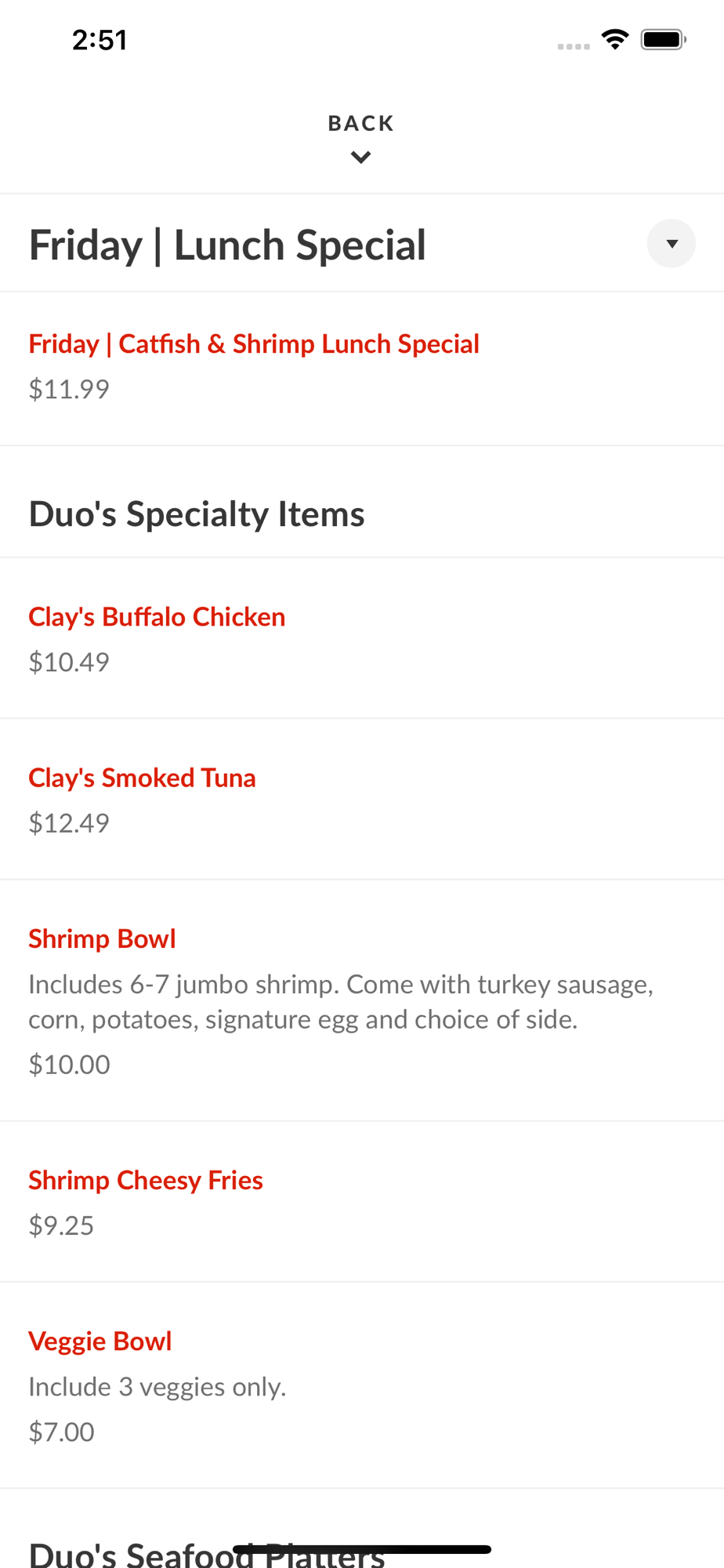Tap the Duo's Specialty Items heading

coord(197,514)
